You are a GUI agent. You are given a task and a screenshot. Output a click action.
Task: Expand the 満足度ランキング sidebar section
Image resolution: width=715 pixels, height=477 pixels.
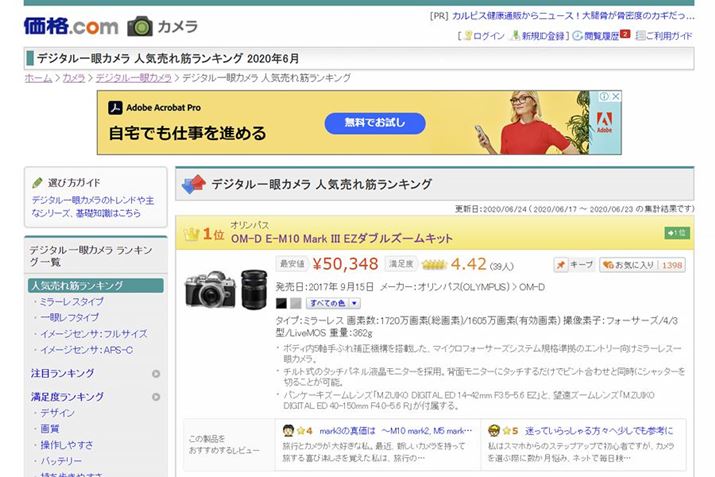pyautogui.click(x=156, y=397)
